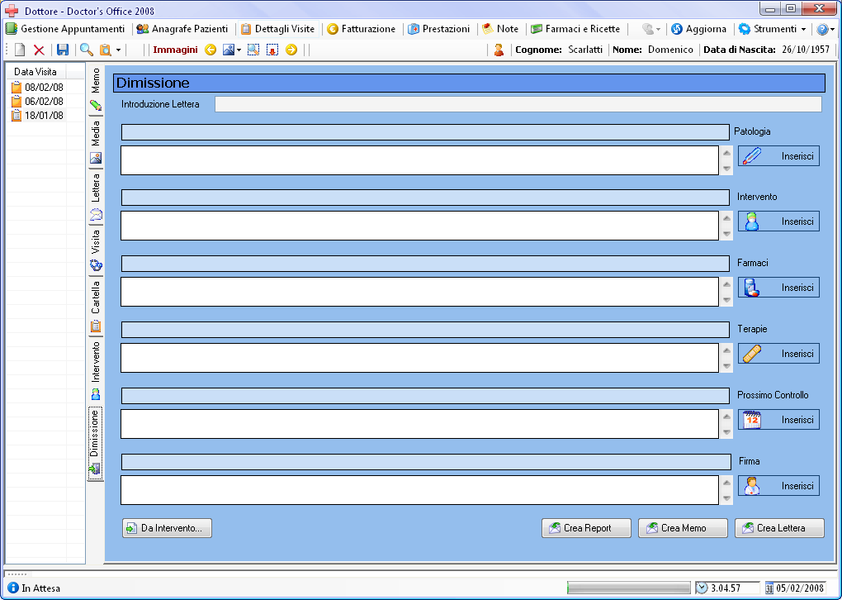Save with the blue floppy disk icon

pyautogui.click(x=63, y=50)
